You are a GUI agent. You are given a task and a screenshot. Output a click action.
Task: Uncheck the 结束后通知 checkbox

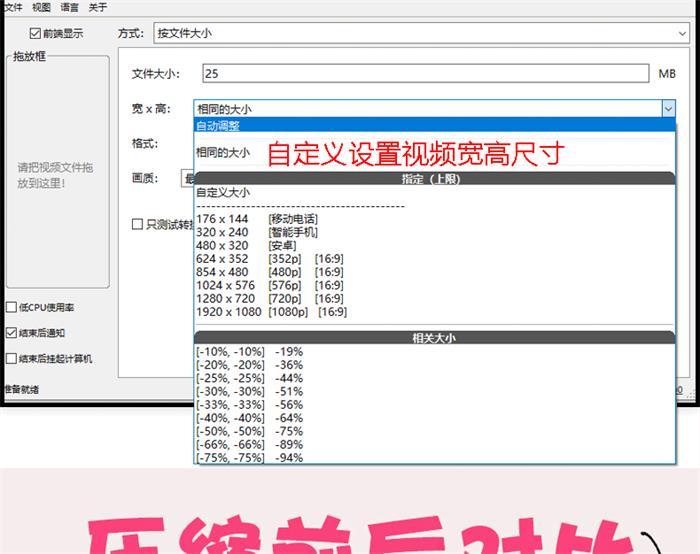pos(12,333)
